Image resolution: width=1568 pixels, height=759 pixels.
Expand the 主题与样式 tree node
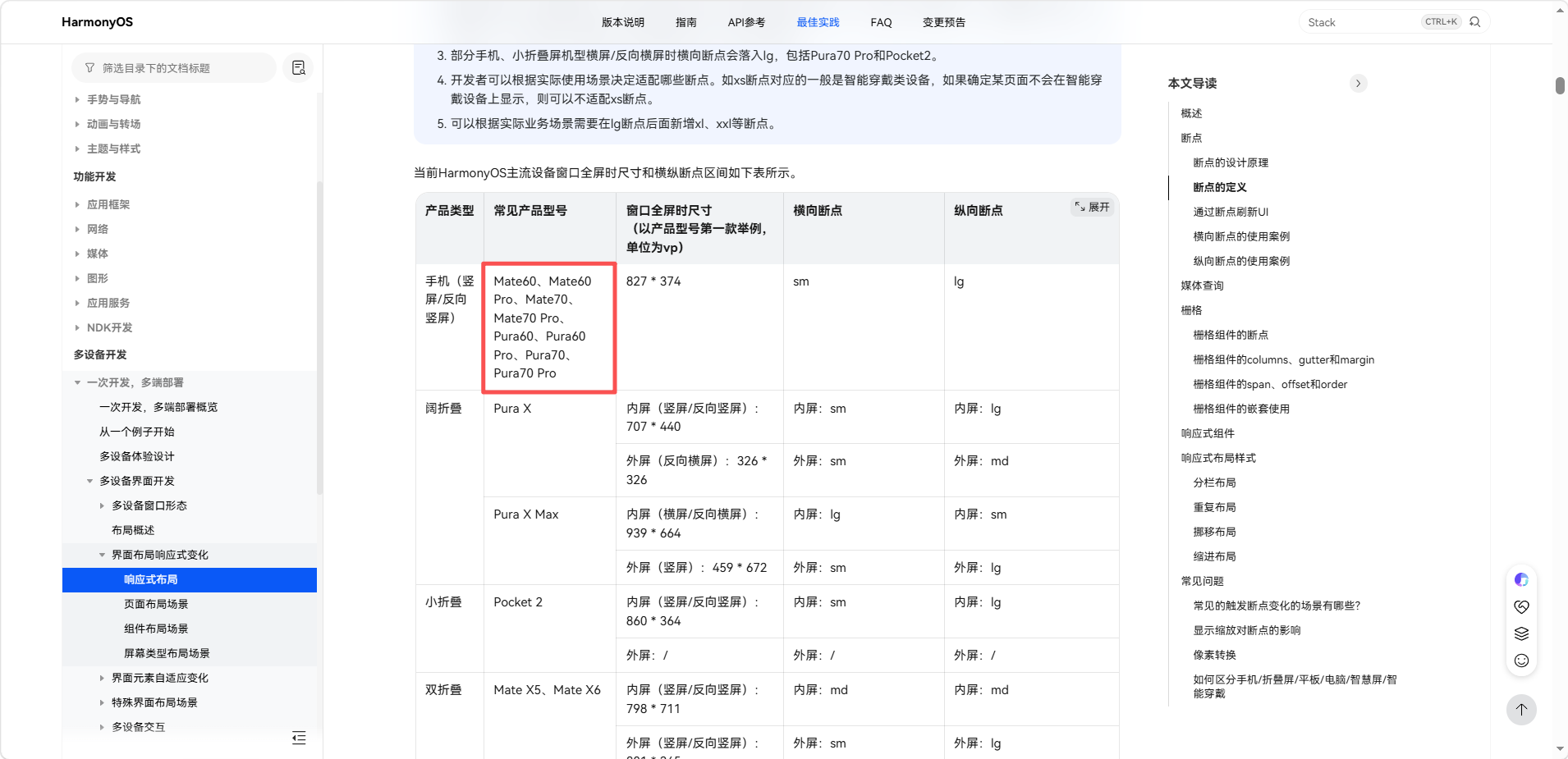coord(77,149)
